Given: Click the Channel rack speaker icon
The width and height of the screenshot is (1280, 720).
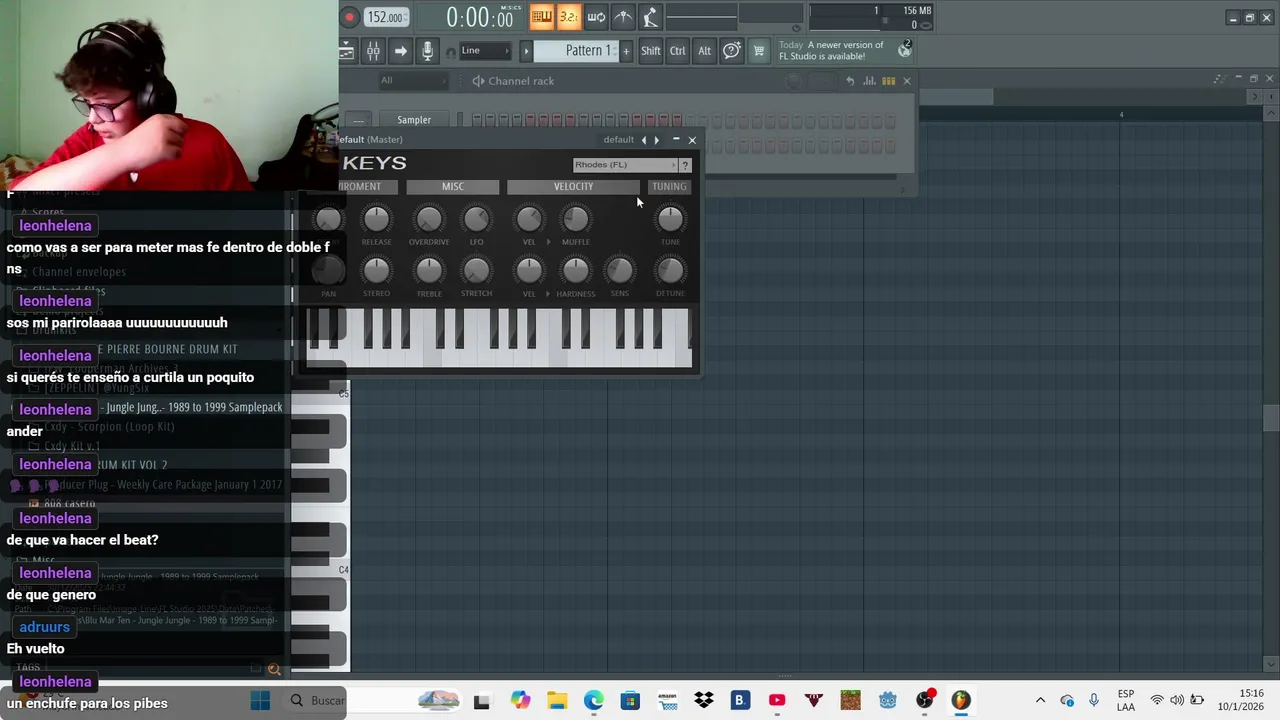Looking at the screenshot, I should [x=478, y=81].
